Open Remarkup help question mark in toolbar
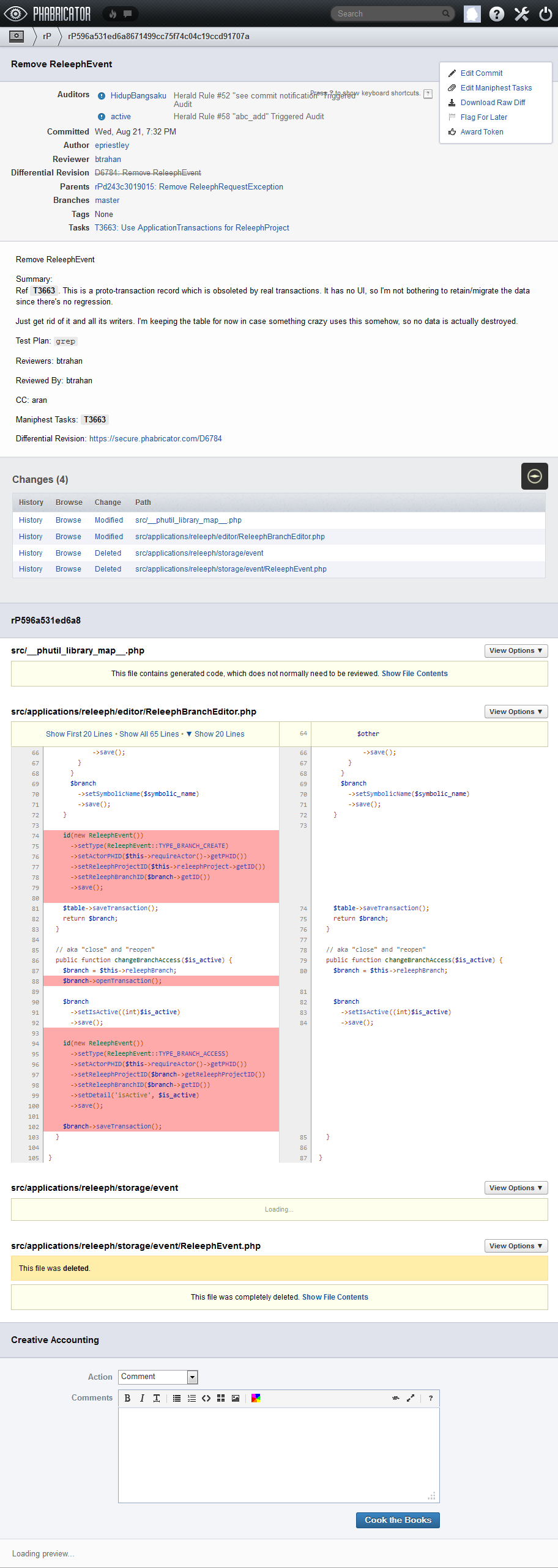 [431, 1398]
